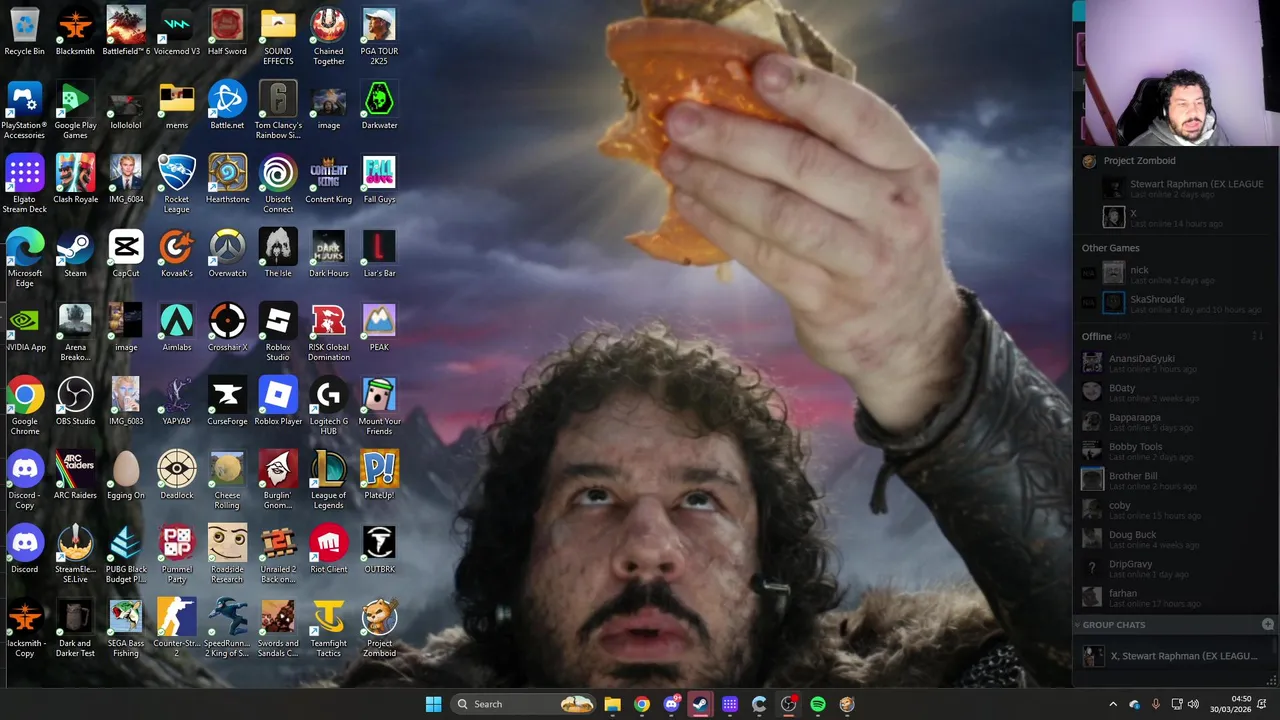Open File Explorer from the taskbar
Viewport: 1280px width, 720px height.
(612, 704)
